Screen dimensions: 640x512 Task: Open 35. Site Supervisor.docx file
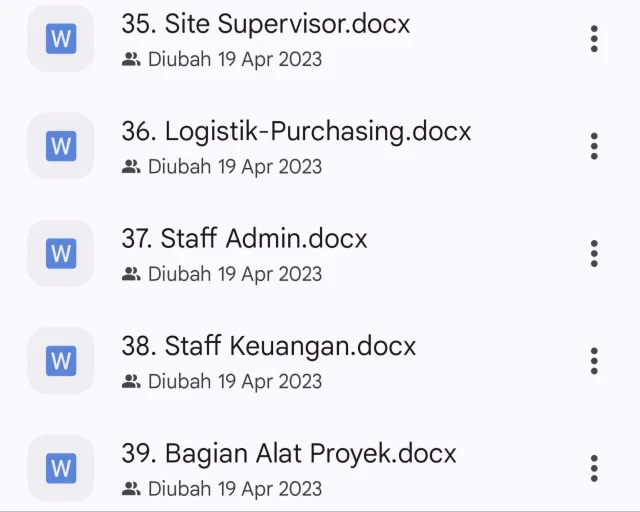coord(266,24)
